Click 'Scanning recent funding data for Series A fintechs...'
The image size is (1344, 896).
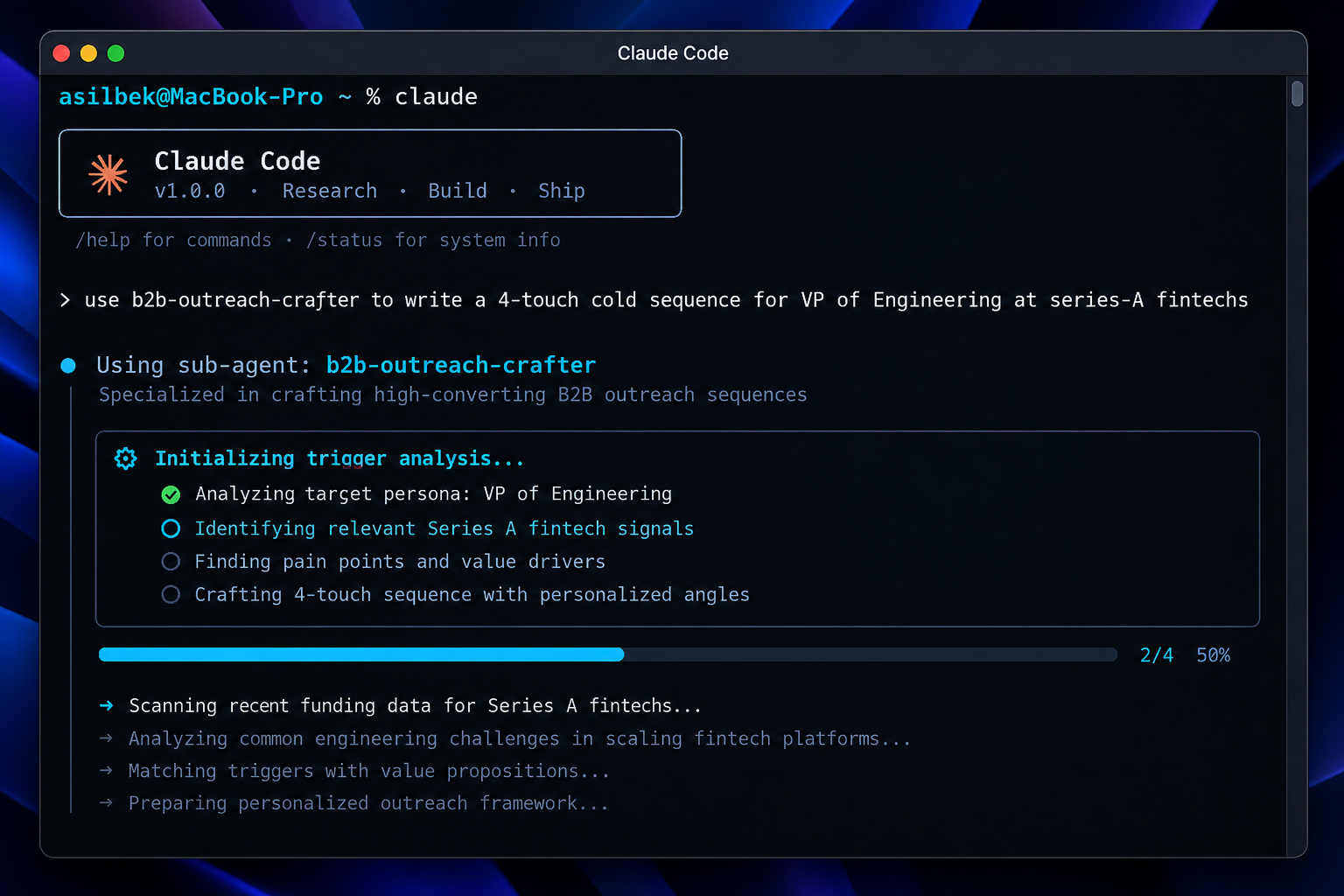pos(416,705)
